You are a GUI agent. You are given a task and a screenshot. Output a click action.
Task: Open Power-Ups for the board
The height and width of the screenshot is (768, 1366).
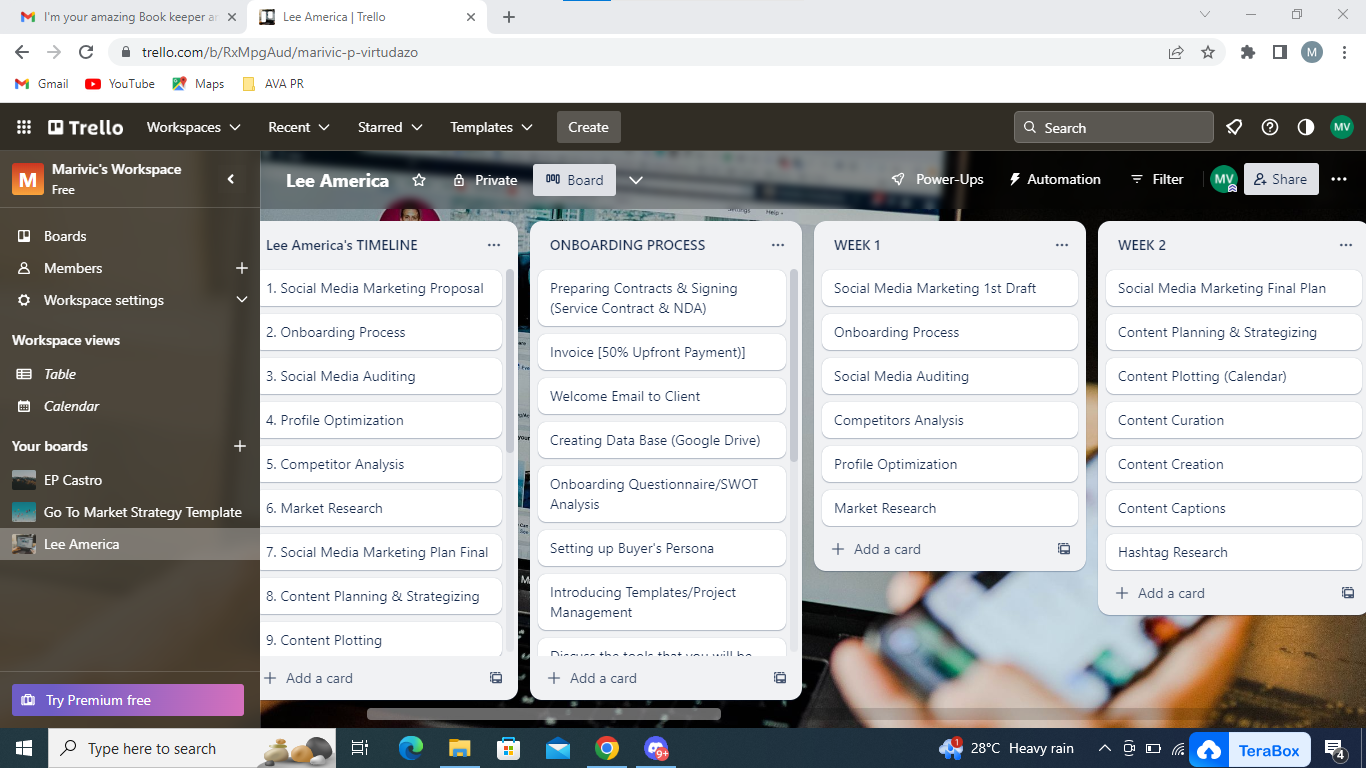click(x=937, y=179)
